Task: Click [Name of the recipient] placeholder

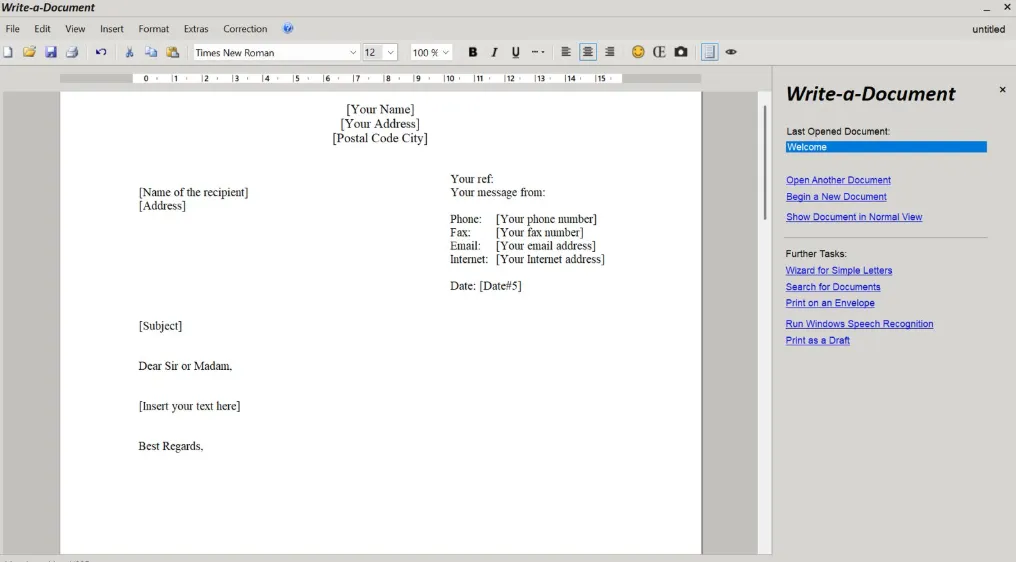Action: point(193,193)
